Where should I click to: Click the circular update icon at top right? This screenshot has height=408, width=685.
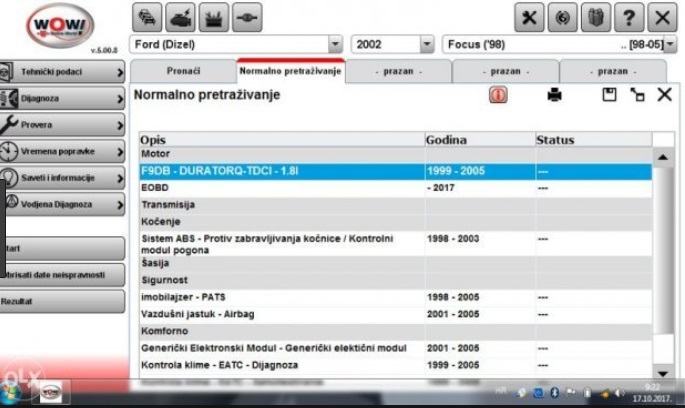pos(563,17)
